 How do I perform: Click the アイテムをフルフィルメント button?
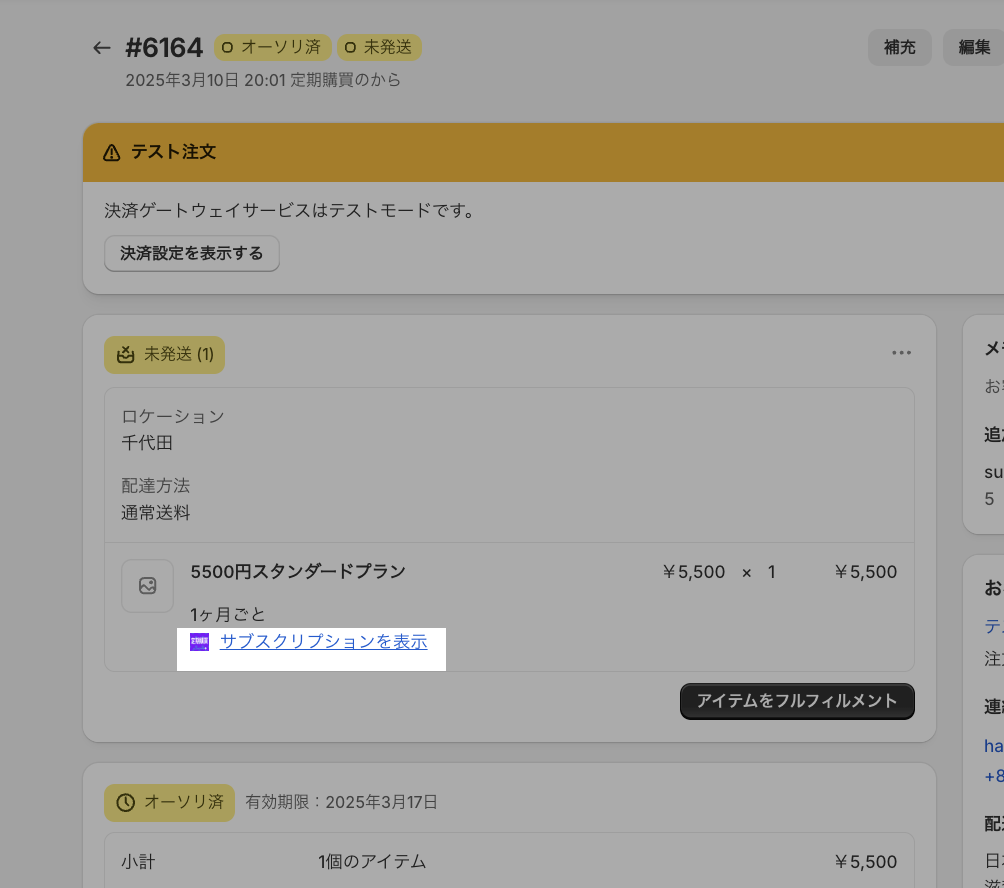click(797, 701)
